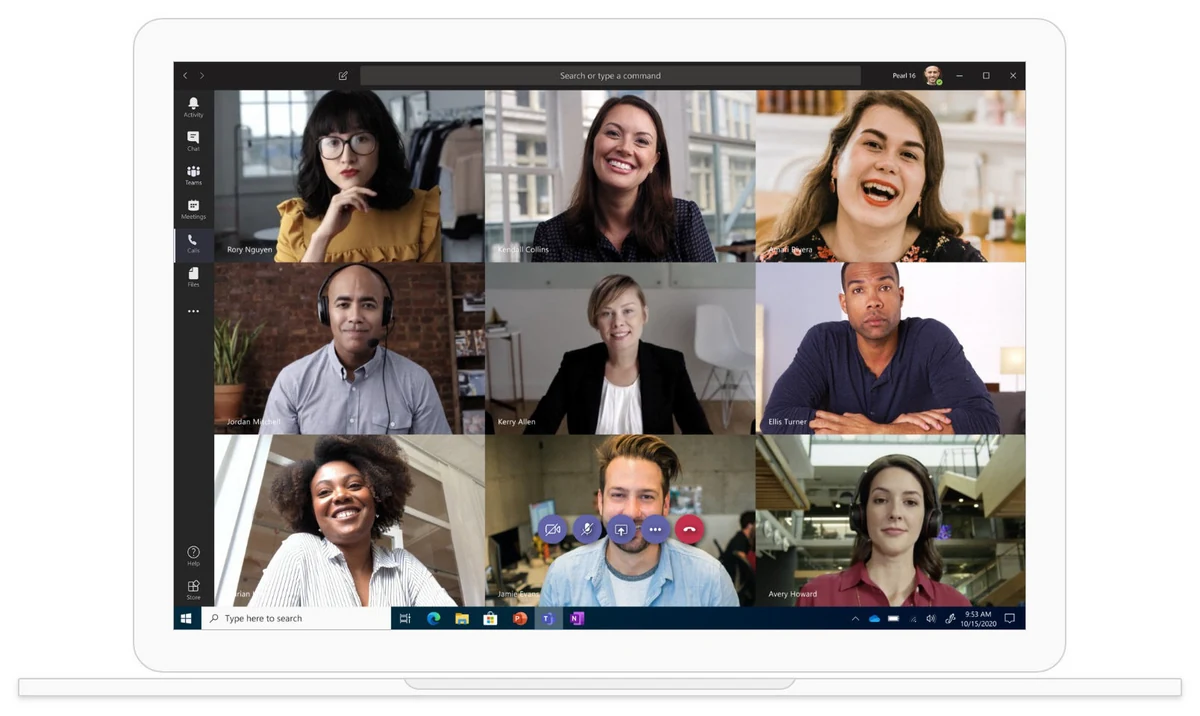The width and height of the screenshot is (1200, 716).
Task: Select Jamie Evans's video tile
Action: click(x=620, y=520)
